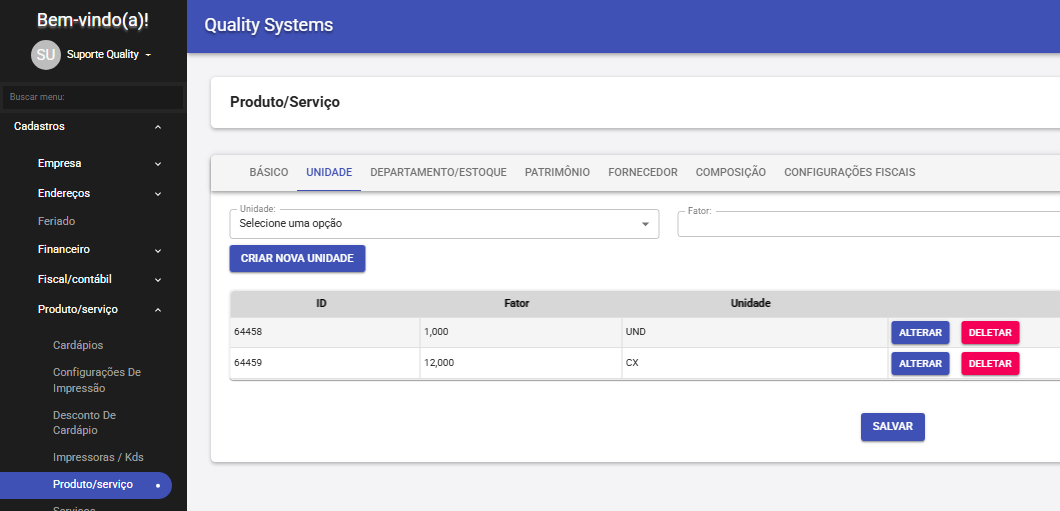
Task: Open Cardápios in the sidebar
Action: [78, 345]
